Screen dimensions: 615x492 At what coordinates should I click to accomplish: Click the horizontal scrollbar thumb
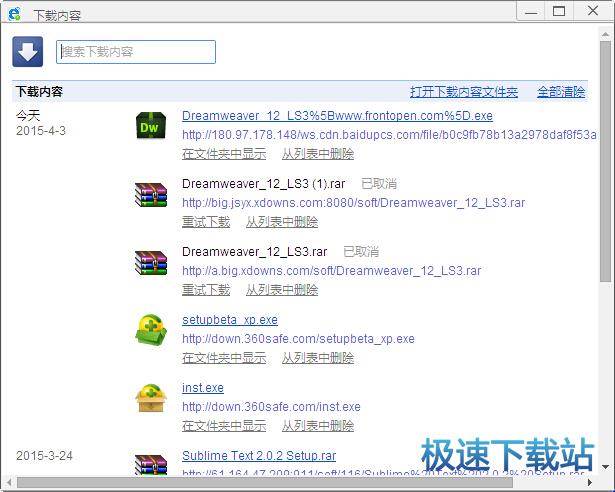tap(265, 482)
